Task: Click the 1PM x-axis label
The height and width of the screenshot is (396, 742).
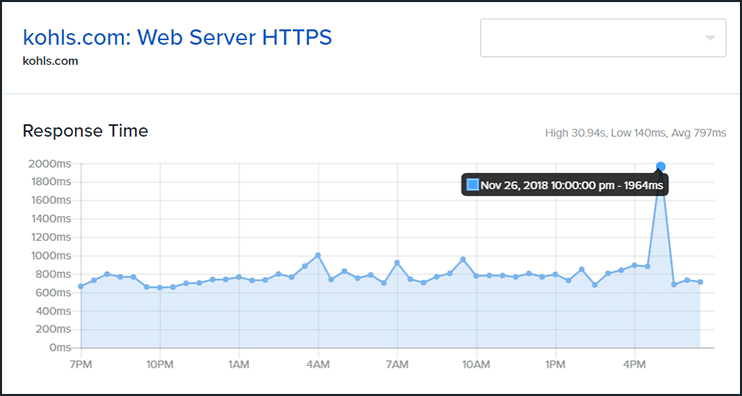Action: point(555,365)
